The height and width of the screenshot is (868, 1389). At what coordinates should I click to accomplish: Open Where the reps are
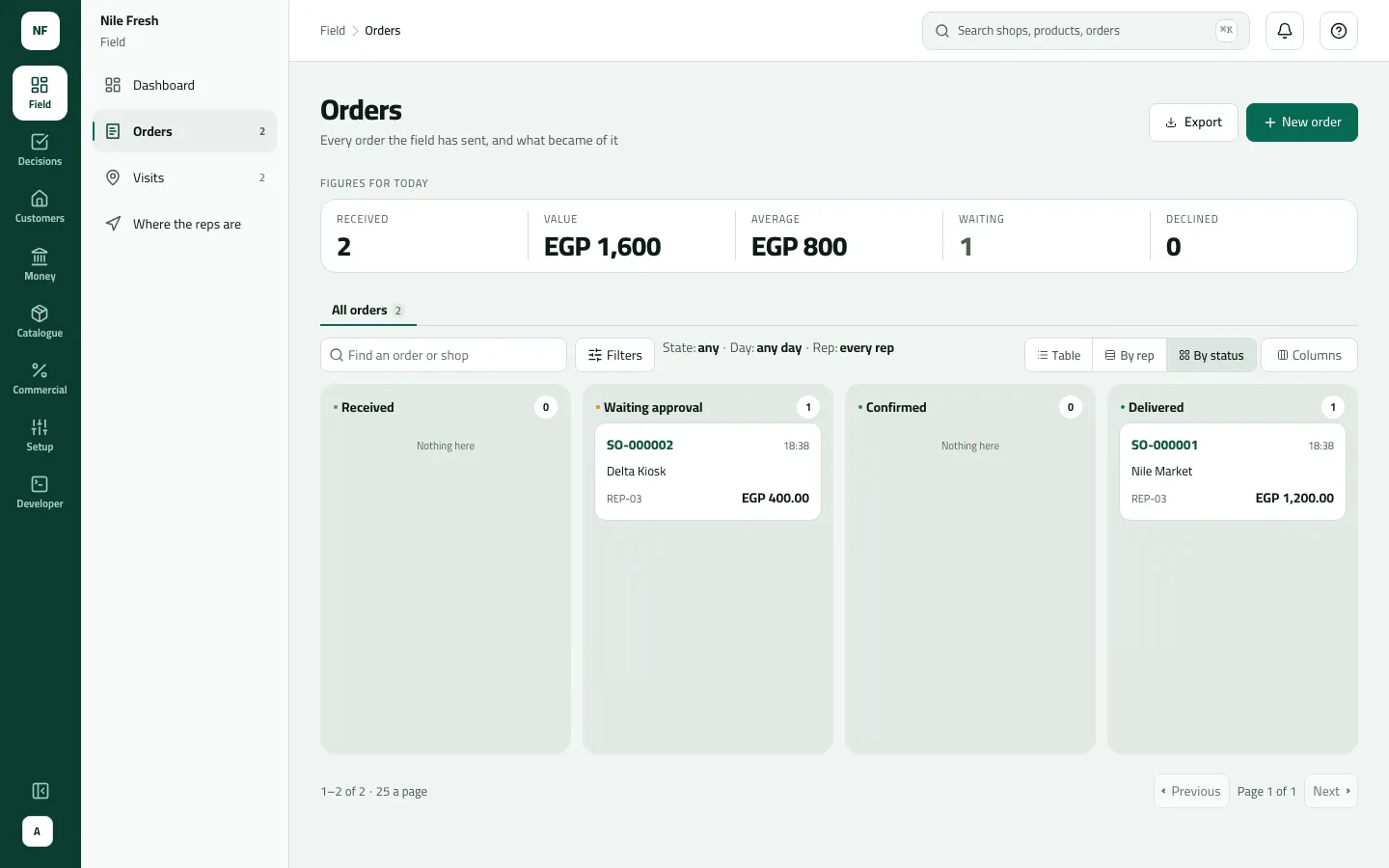pos(184,224)
